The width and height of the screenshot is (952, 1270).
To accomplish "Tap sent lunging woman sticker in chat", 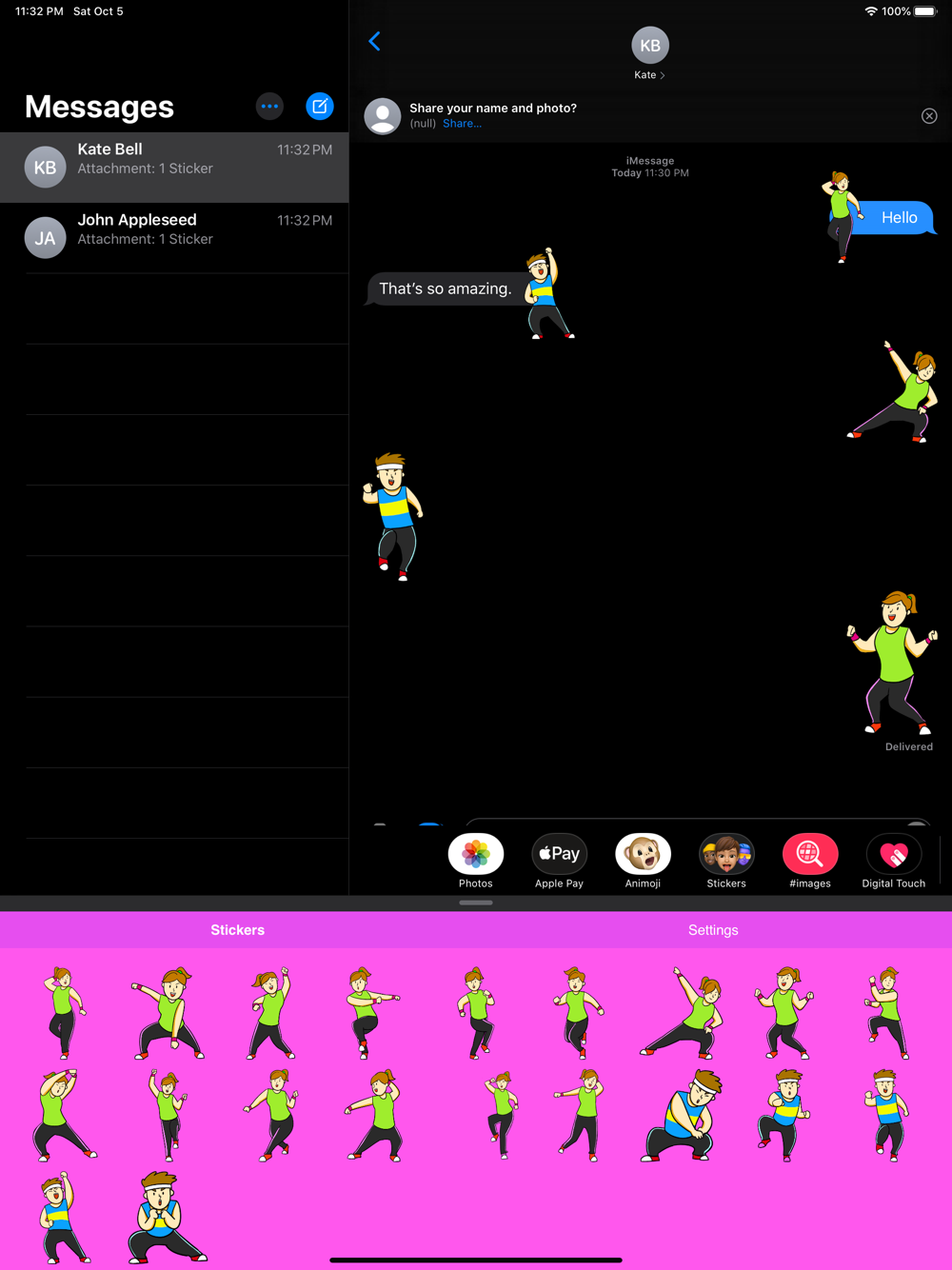I will tap(893, 391).
